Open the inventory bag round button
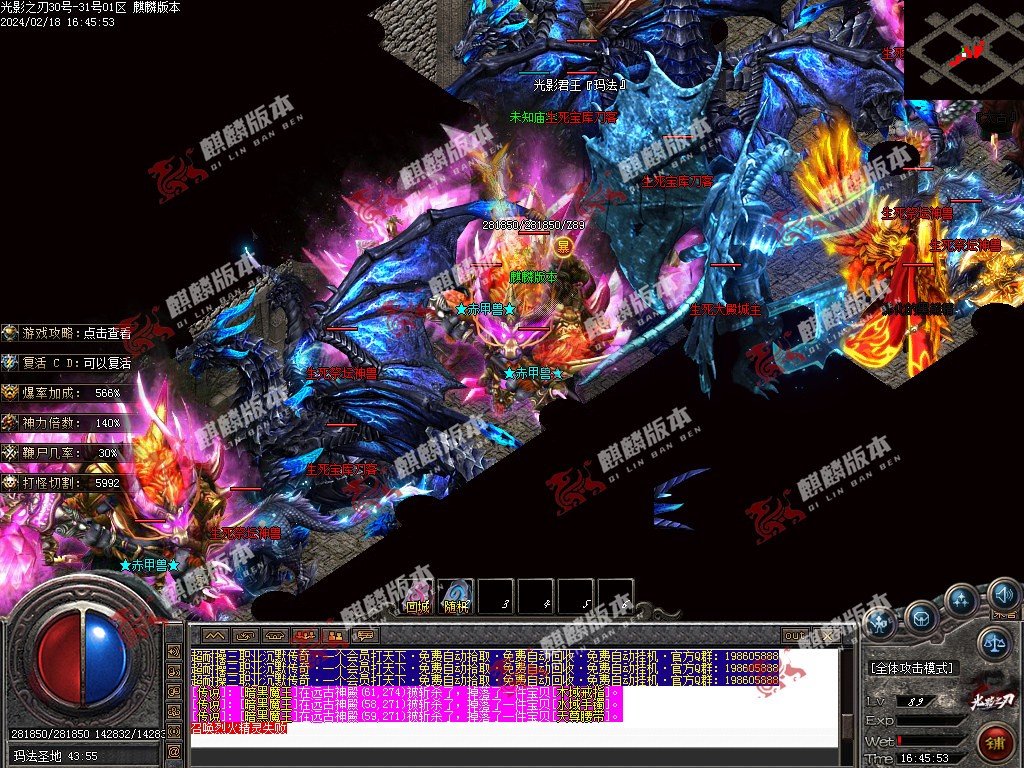 921,616
